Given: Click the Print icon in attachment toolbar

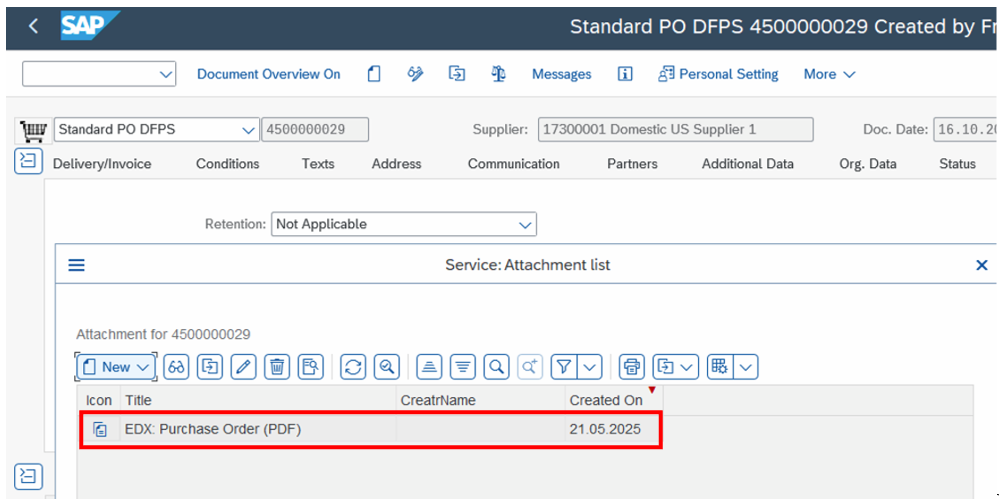Looking at the screenshot, I should 631,367.
